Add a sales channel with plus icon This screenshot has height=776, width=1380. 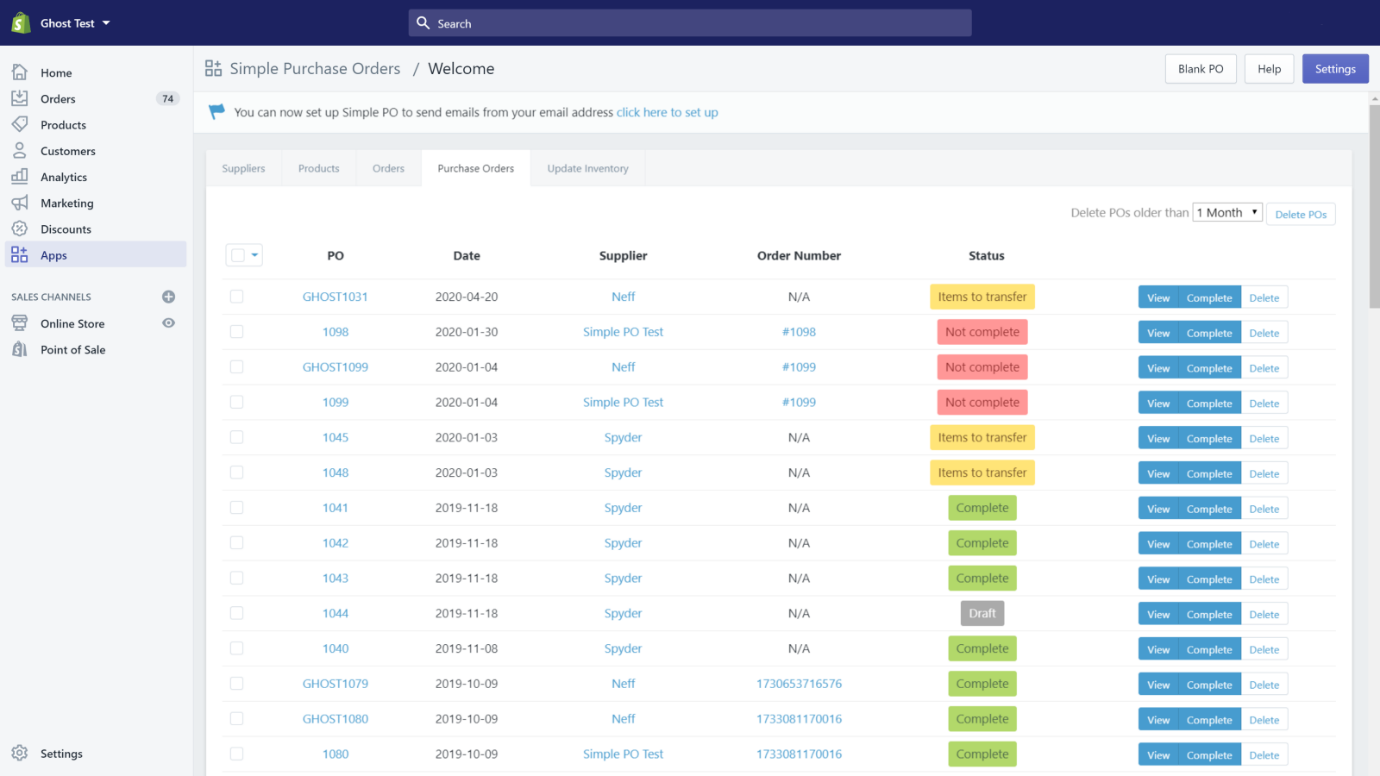click(168, 297)
